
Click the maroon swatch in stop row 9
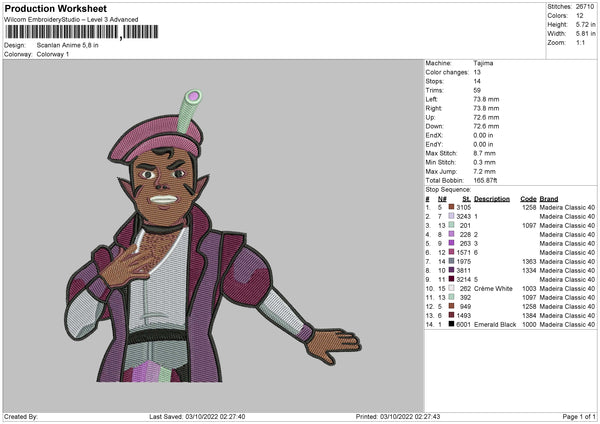click(451, 279)
